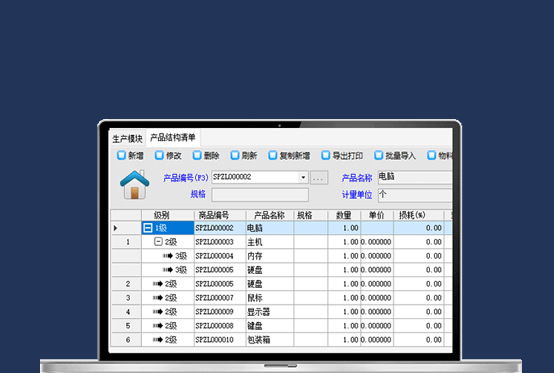Click the 刷新 (Refresh) toolbar icon
The image size is (554, 373).
point(235,155)
